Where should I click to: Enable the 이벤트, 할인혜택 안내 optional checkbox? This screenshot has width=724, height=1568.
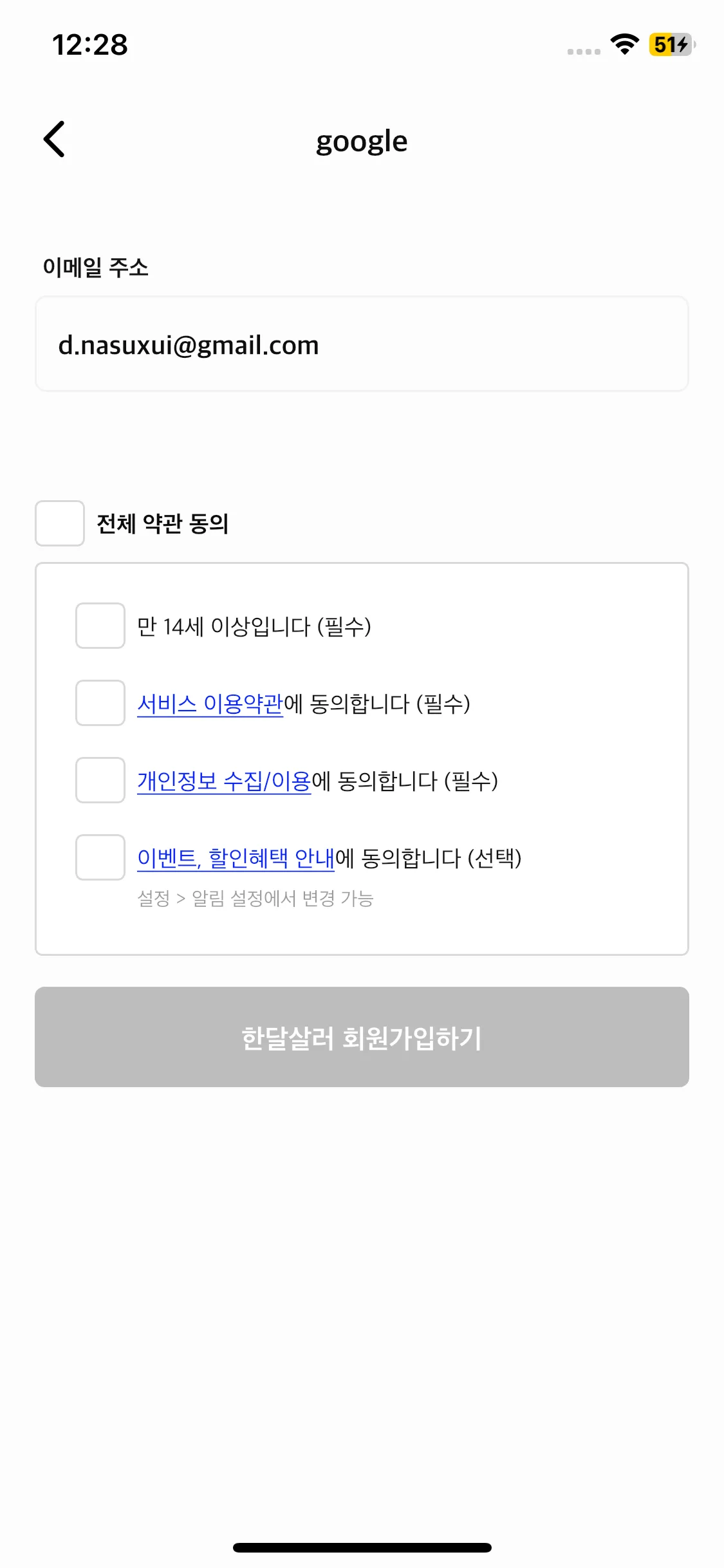pyautogui.click(x=100, y=857)
